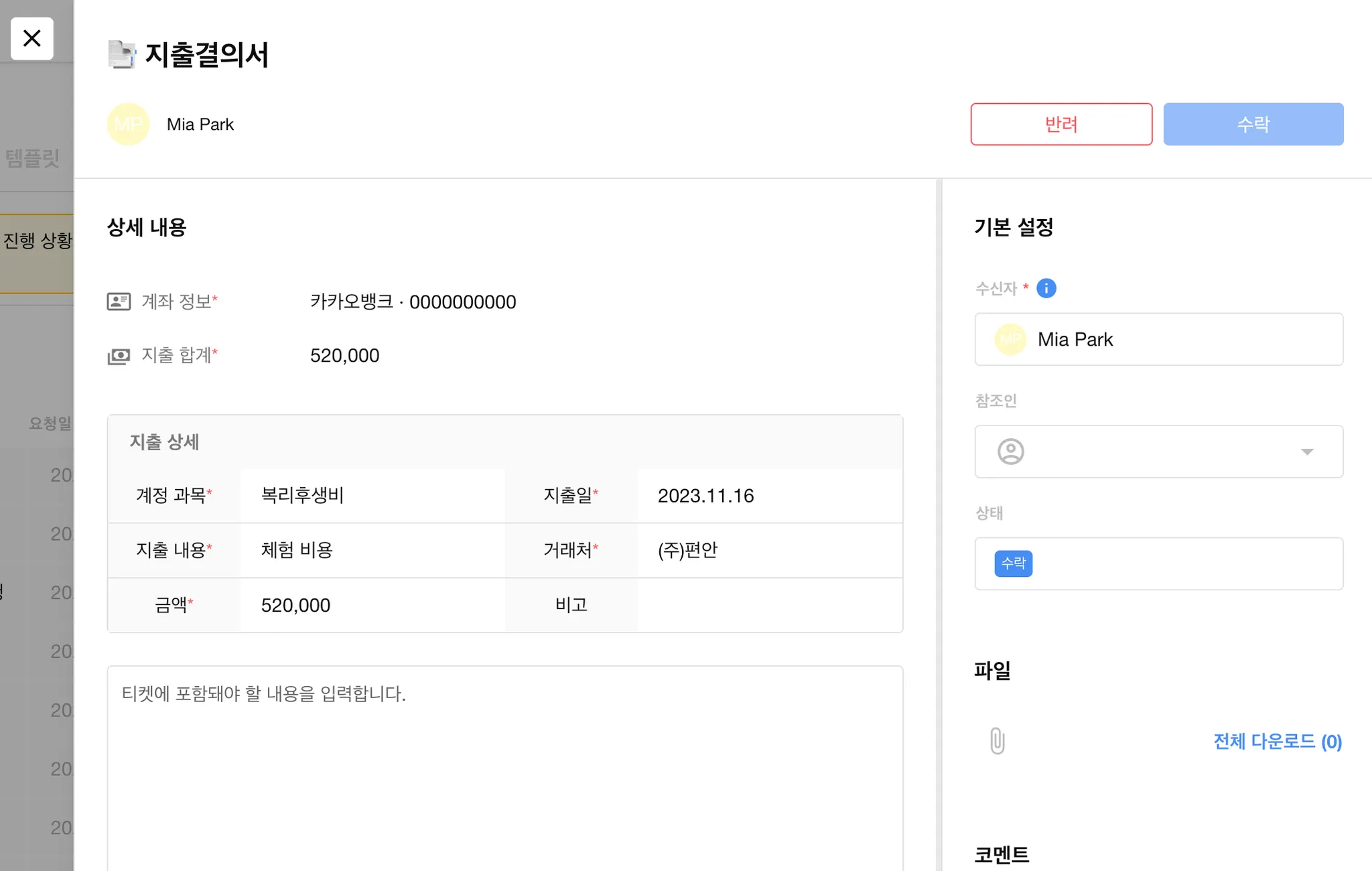Select the 템플릿 tab behind panel
The image size is (1372, 871).
32,158
